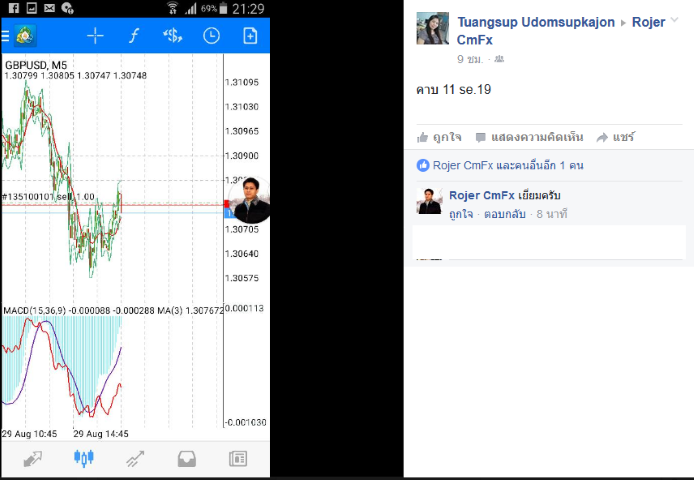The image size is (694, 480).
Task: Create a new order with the plus document icon
Action: pos(250,36)
